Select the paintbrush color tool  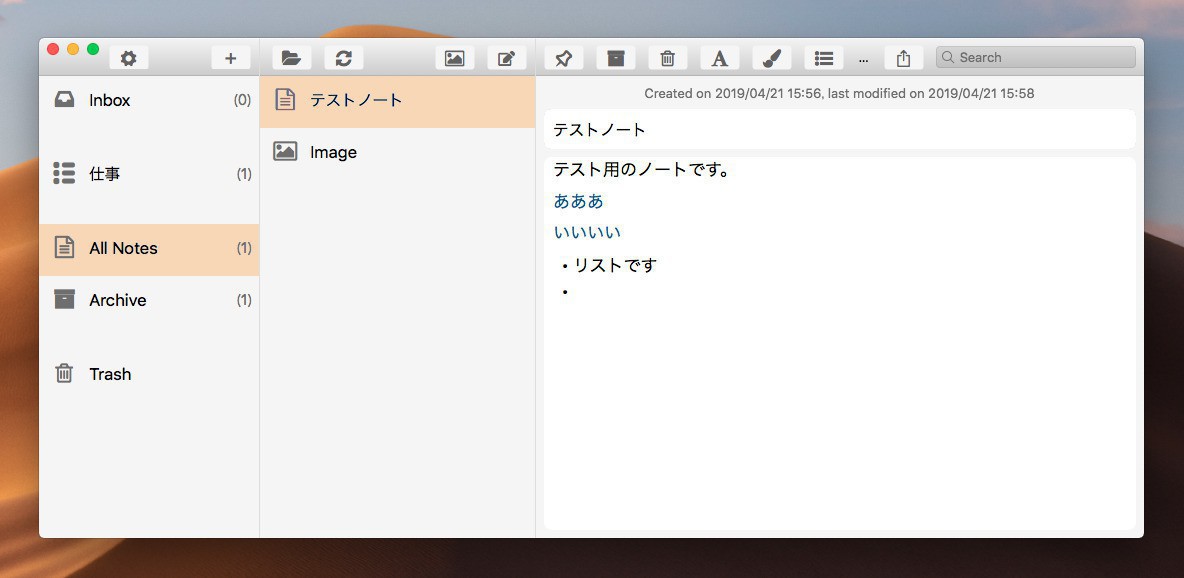(x=772, y=58)
